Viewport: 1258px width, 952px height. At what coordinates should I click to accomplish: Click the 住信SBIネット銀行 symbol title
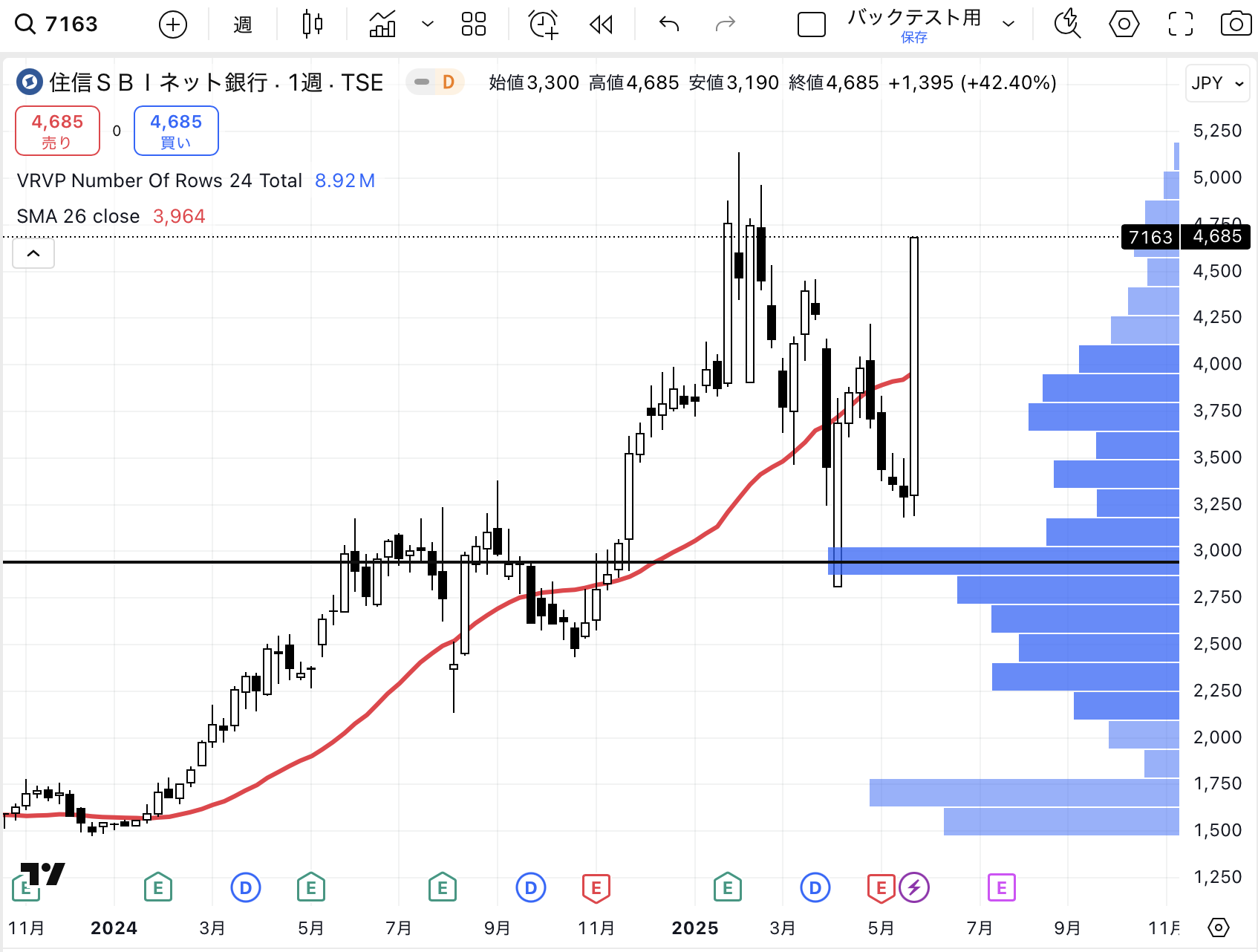[216, 82]
